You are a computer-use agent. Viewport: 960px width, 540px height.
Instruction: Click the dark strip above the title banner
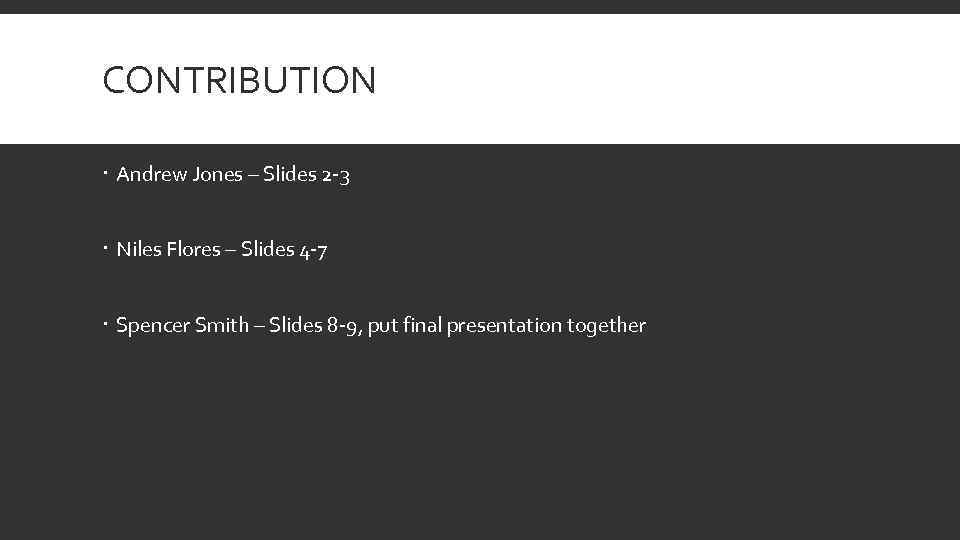click(480, 6)
